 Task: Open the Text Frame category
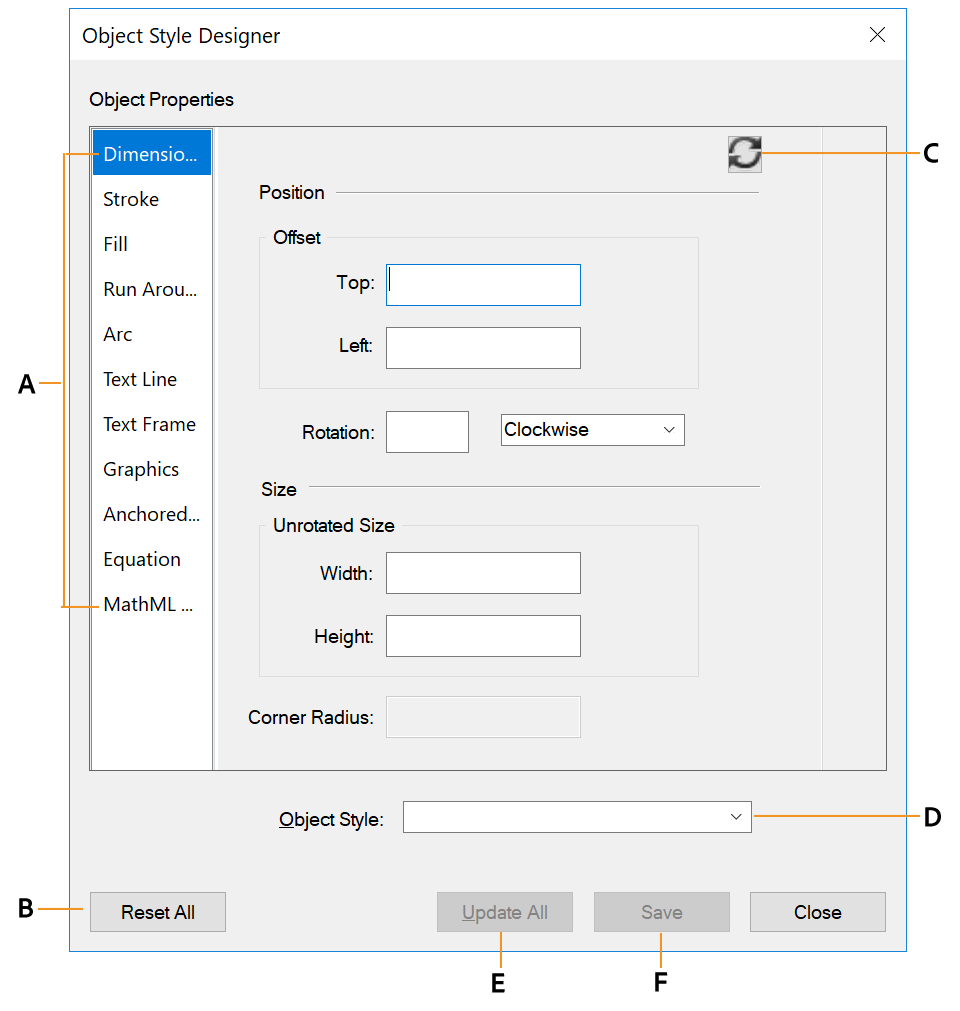click(x=148, y=424)
